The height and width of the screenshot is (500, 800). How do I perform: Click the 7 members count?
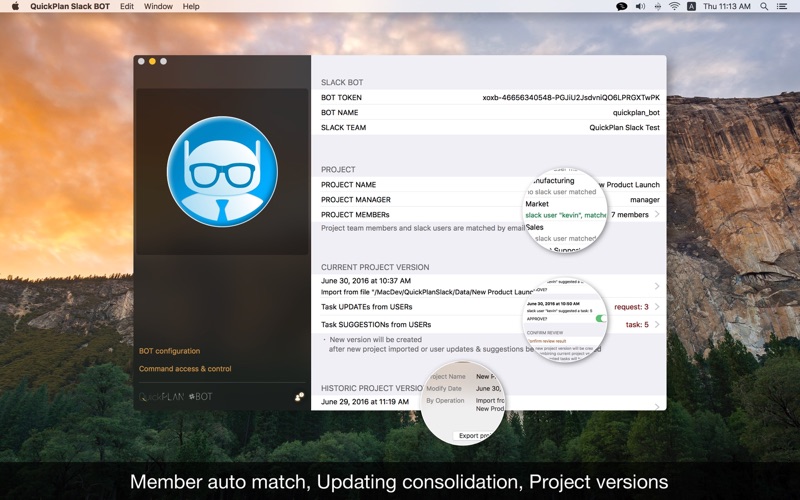(630, 215)
